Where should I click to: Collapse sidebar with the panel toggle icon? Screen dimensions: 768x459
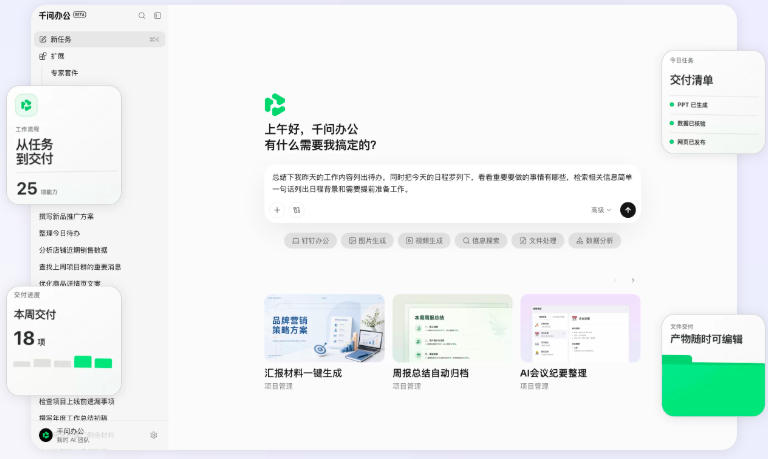[x=158, y=16]
